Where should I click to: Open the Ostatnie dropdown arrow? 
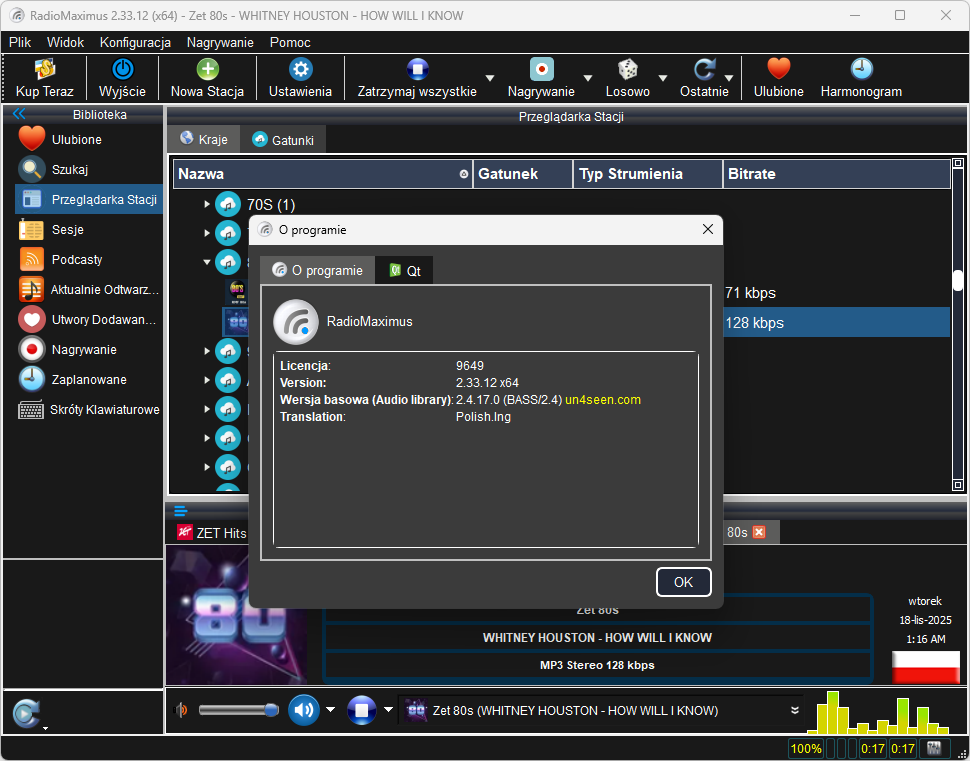(x=729, y=78)
